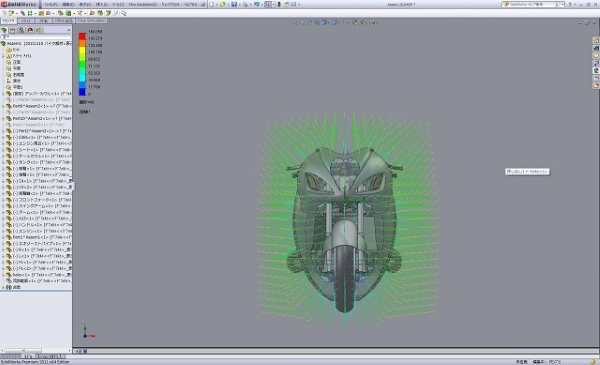The height and width of the screenshot is (365, 600).
Task: Click the red swatch on velocity legend
Action: point(82,36)
